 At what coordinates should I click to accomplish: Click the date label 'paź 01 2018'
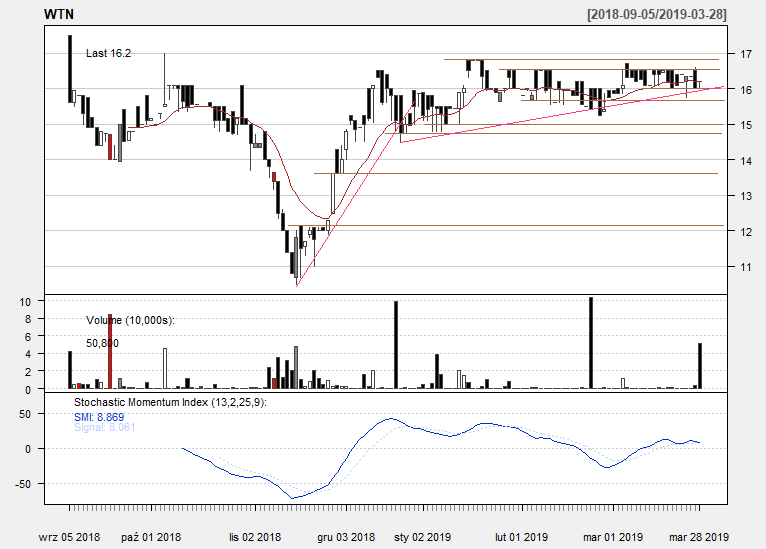(151, 537)
